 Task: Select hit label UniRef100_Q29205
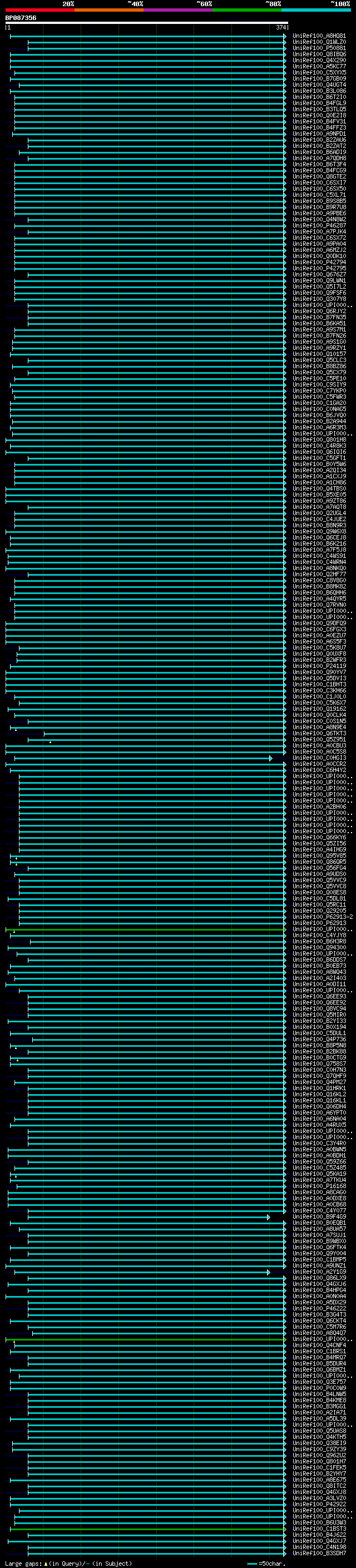click(x=319, y=911)
